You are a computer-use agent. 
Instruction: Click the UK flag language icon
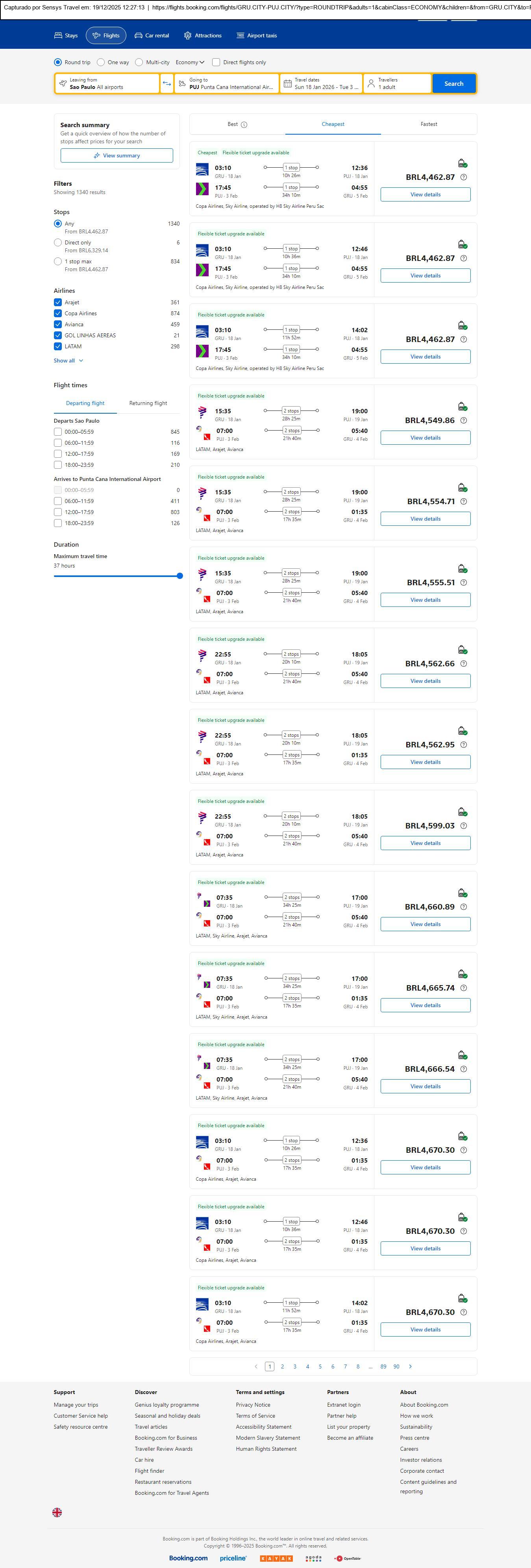[x=57, y=1513]
